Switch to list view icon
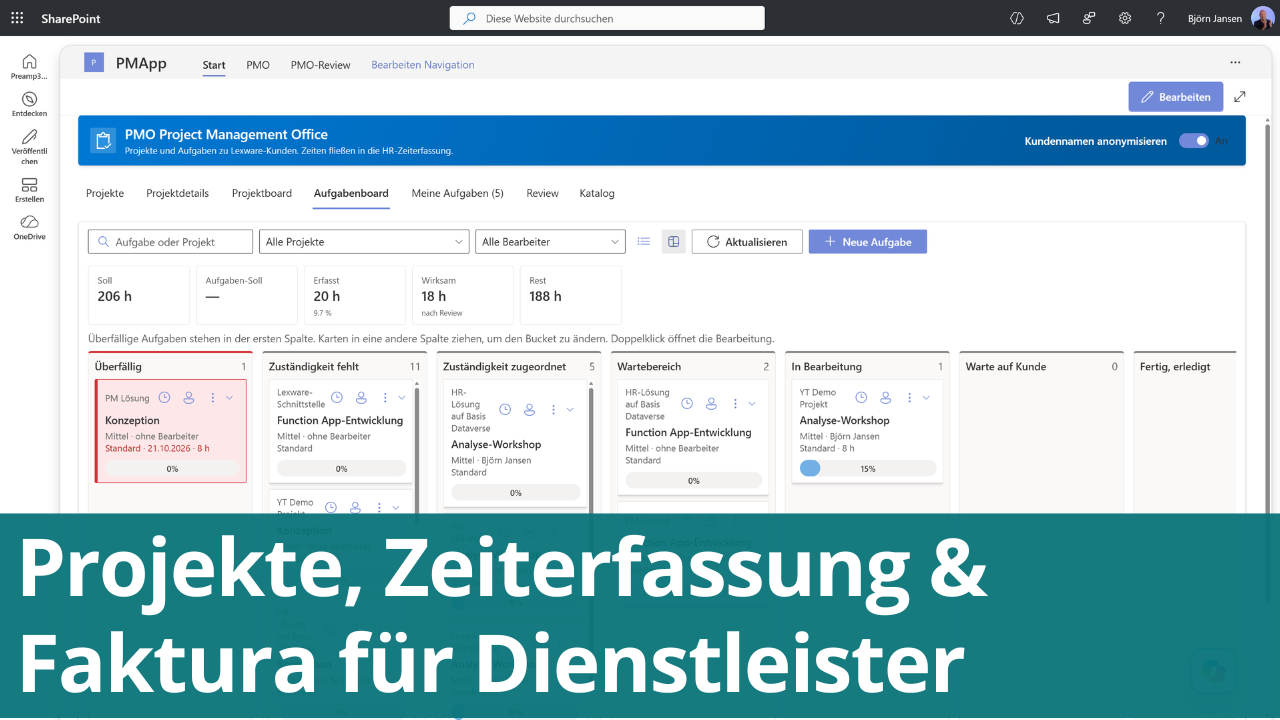The width and height of the screenshot is (1280, 720). (x=644, y=241)
